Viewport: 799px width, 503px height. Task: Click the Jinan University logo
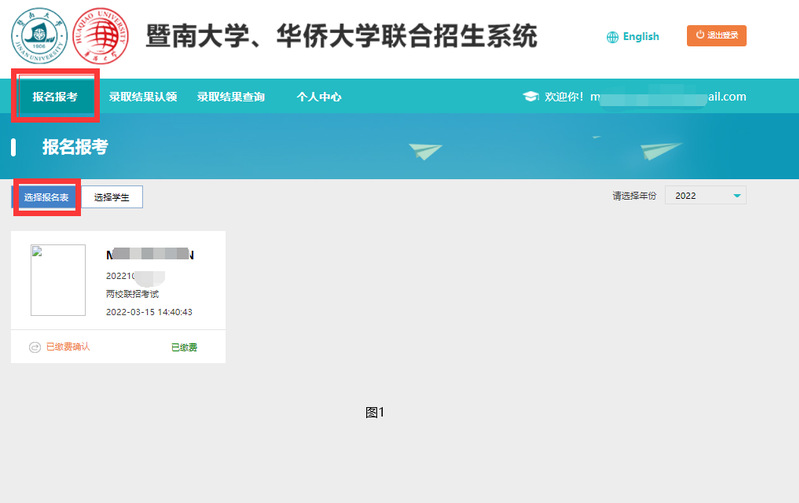pos(38,36)
